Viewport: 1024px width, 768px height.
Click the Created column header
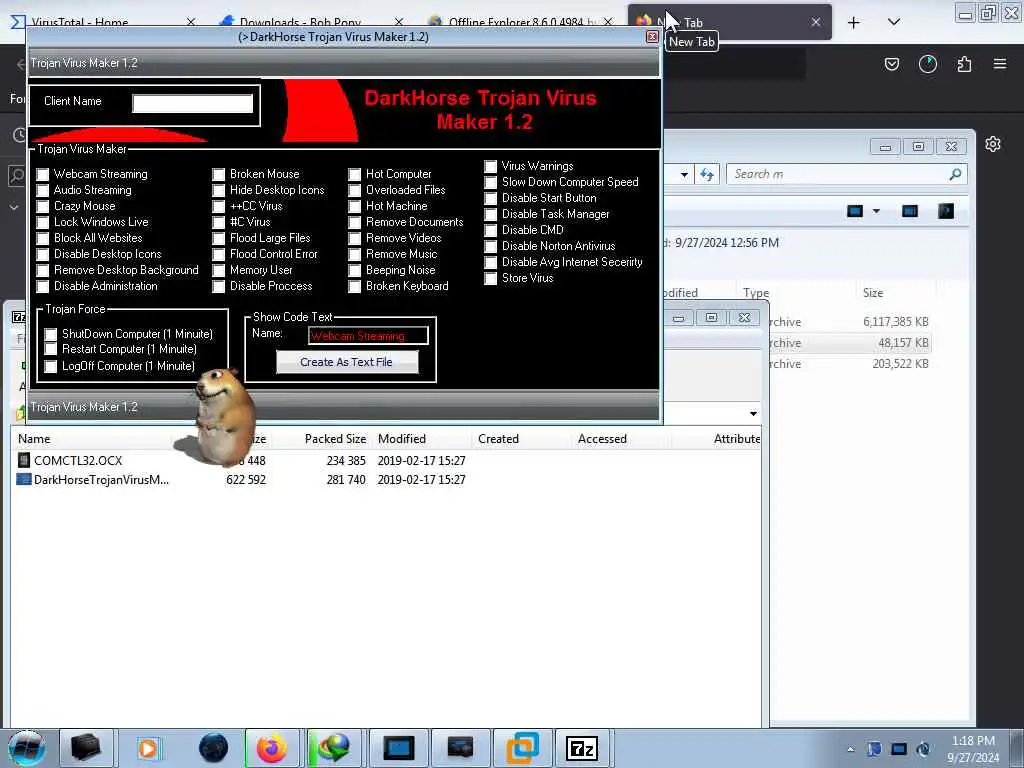click(x=498, y=439)
